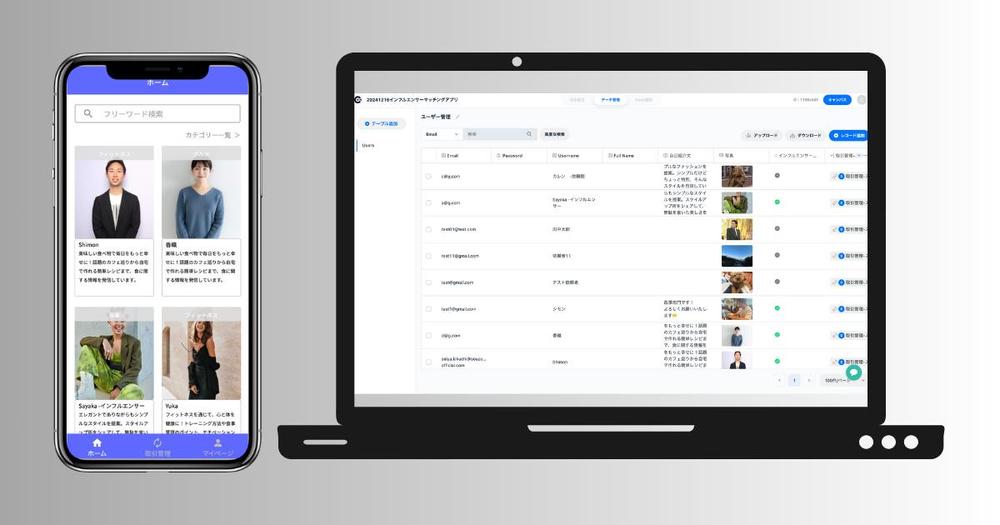Viewport: 1000px width, 525px height.
Task: Tap the search magnifier icon on phone
Action: pos(88,114)
